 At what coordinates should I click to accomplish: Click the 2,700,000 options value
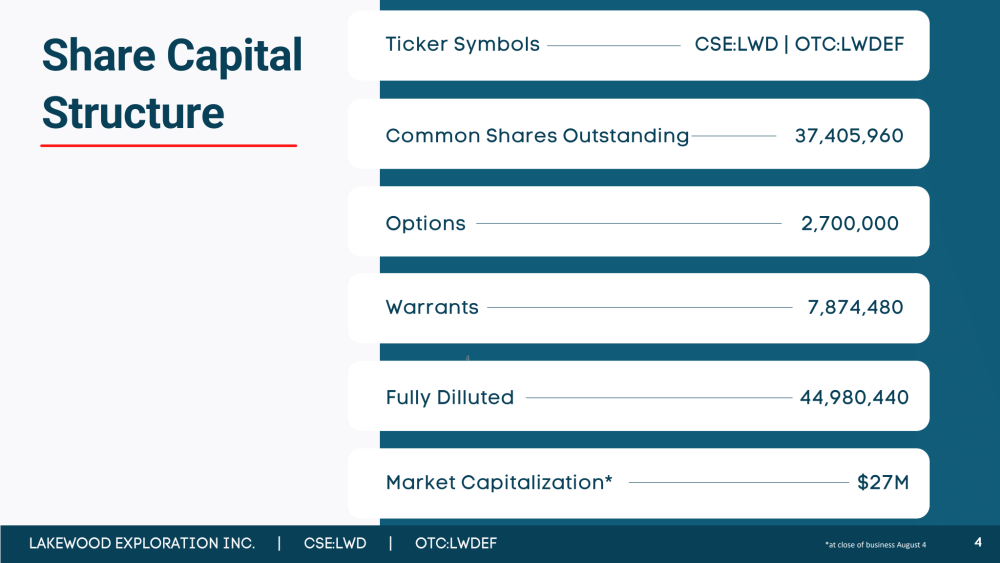pyautogui.click(x=849, y=224)
